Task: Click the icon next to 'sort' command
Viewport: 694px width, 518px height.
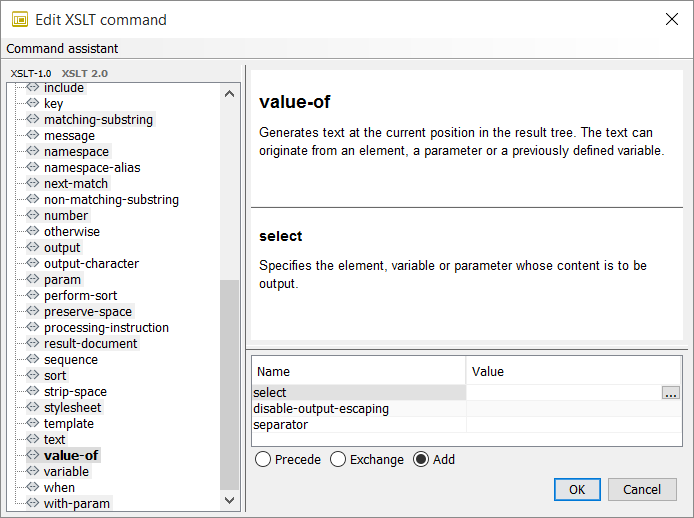Action: tap(32, 376)
